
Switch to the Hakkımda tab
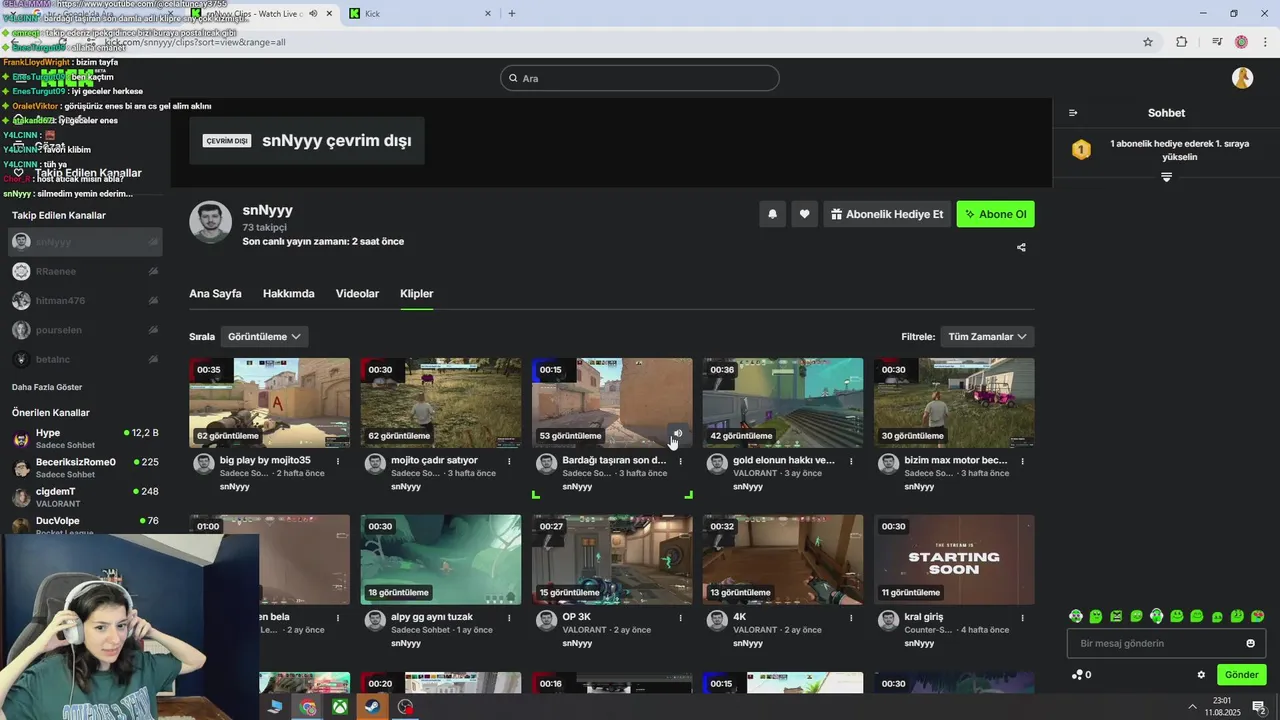(288, 294)
